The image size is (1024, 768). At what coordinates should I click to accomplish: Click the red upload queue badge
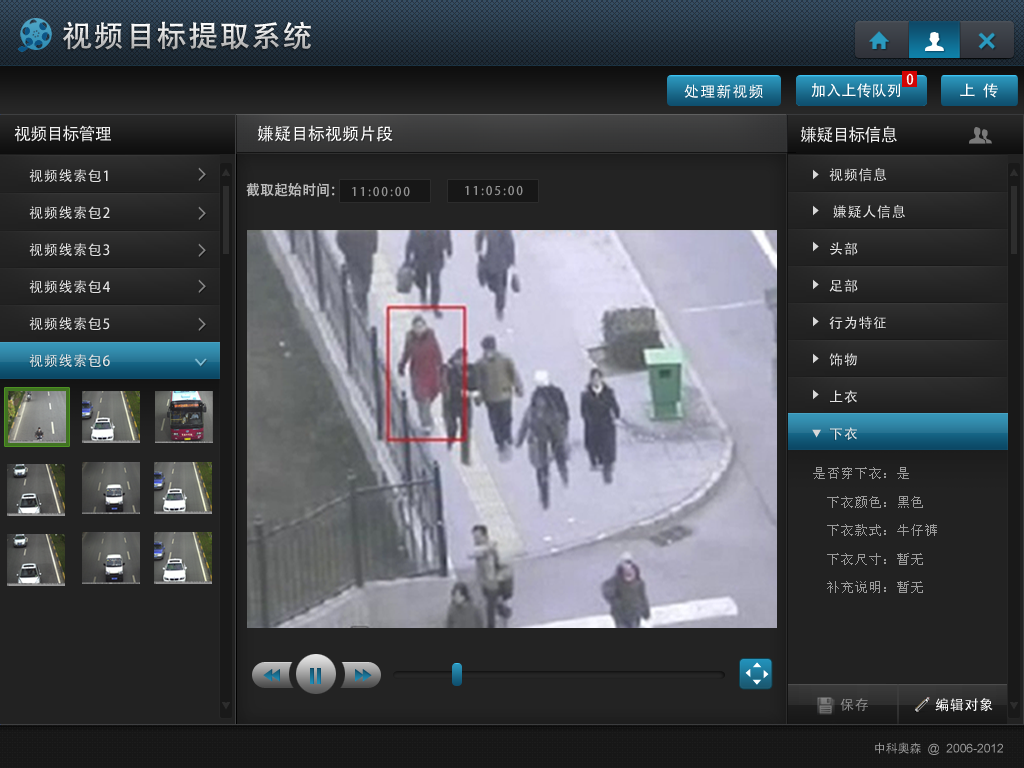909,80
